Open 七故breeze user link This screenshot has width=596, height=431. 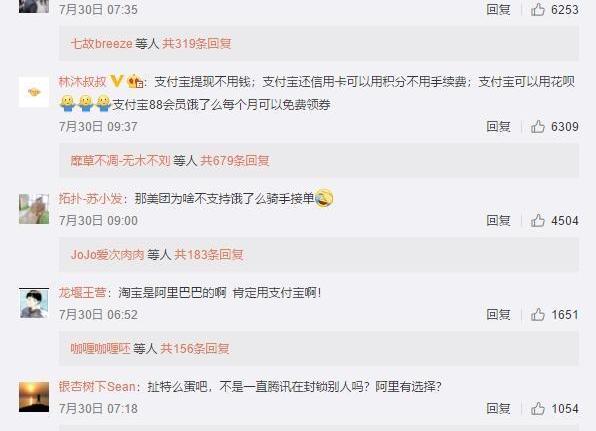click(x=101, y=43)
